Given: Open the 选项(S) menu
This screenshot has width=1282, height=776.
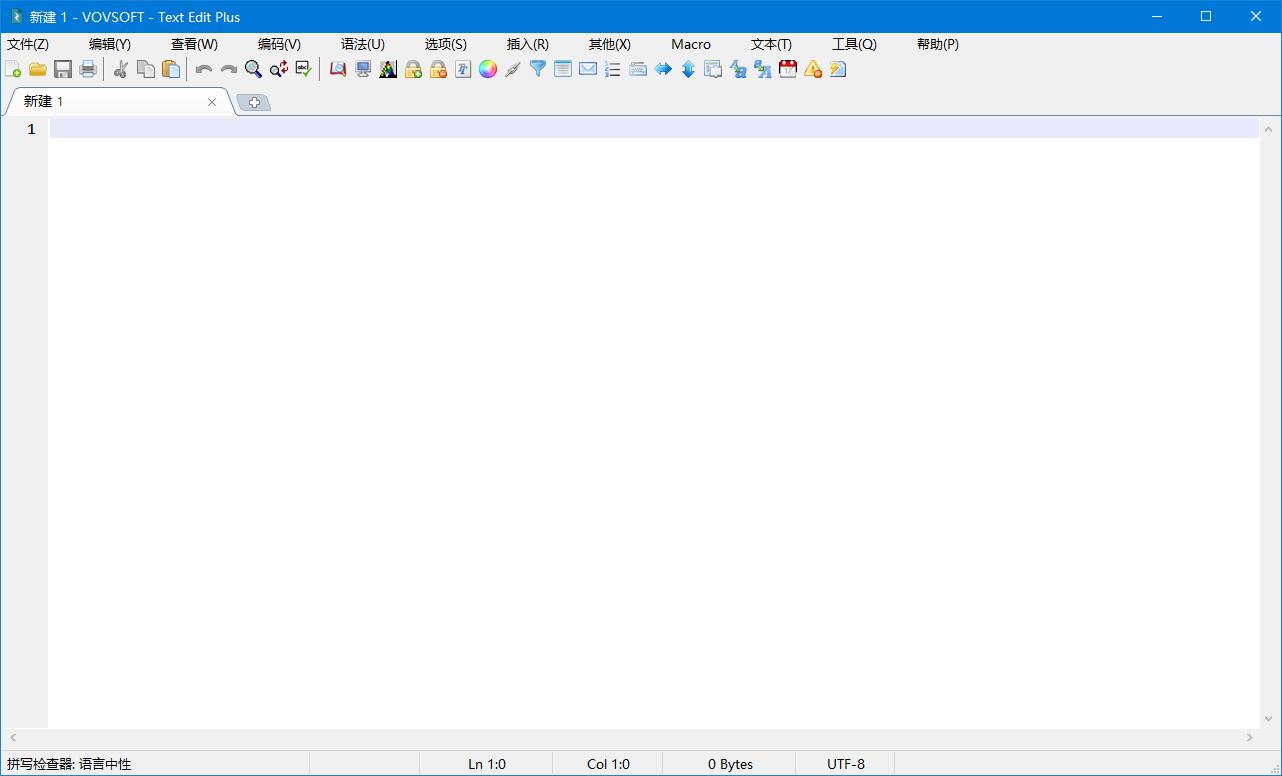Looking at the screenshot, I should coord(446,44).
